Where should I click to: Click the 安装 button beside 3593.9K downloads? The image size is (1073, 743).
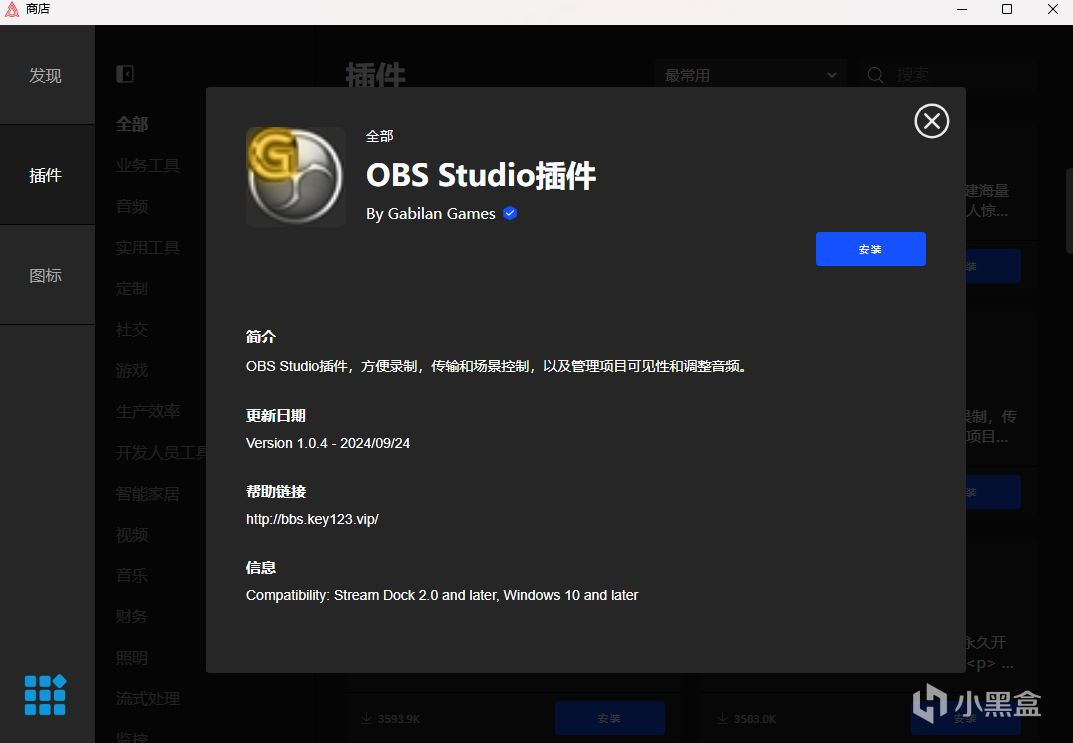tap(609, 718)
